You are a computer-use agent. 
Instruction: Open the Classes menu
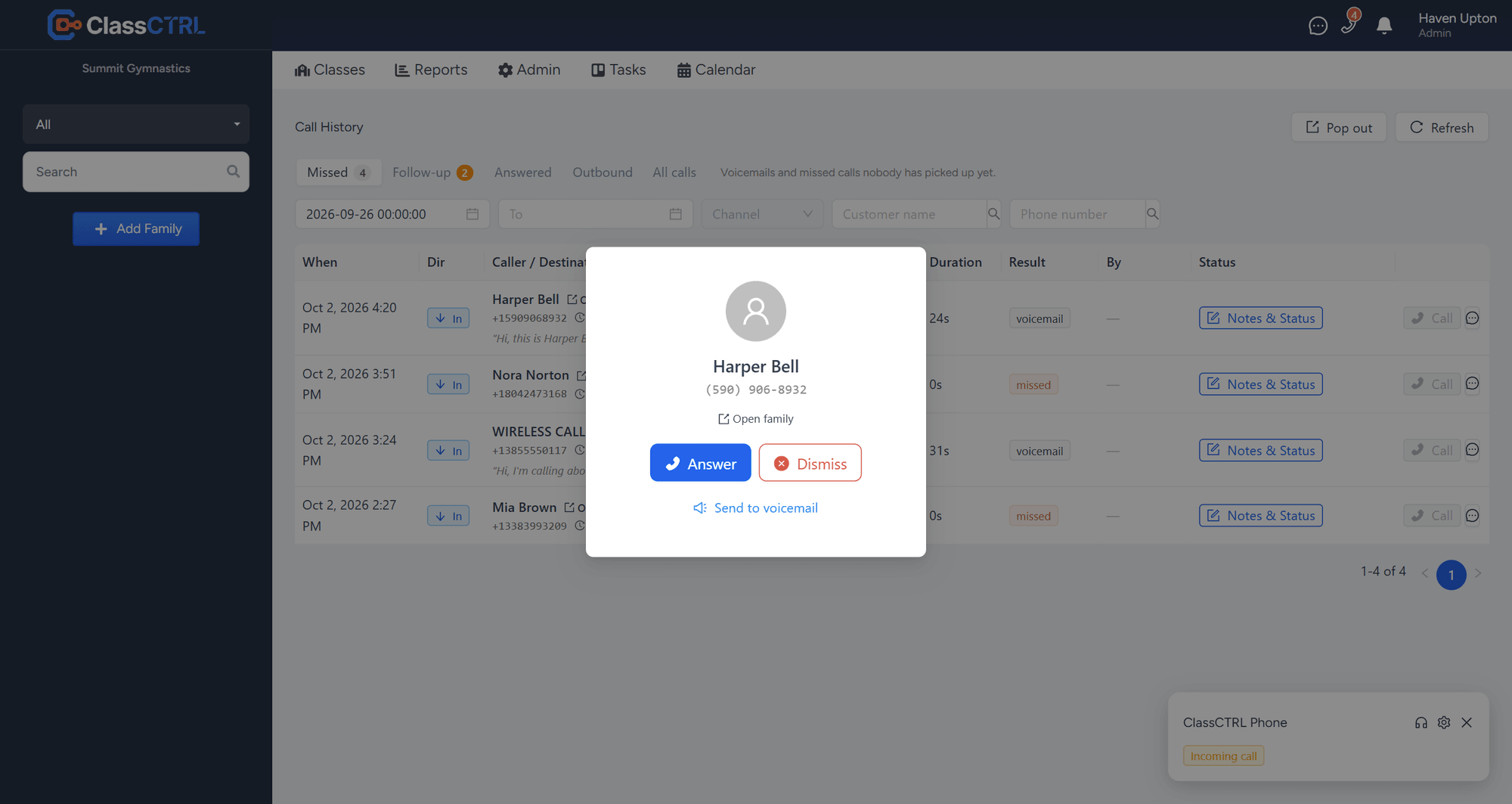(x=330, y=70)
